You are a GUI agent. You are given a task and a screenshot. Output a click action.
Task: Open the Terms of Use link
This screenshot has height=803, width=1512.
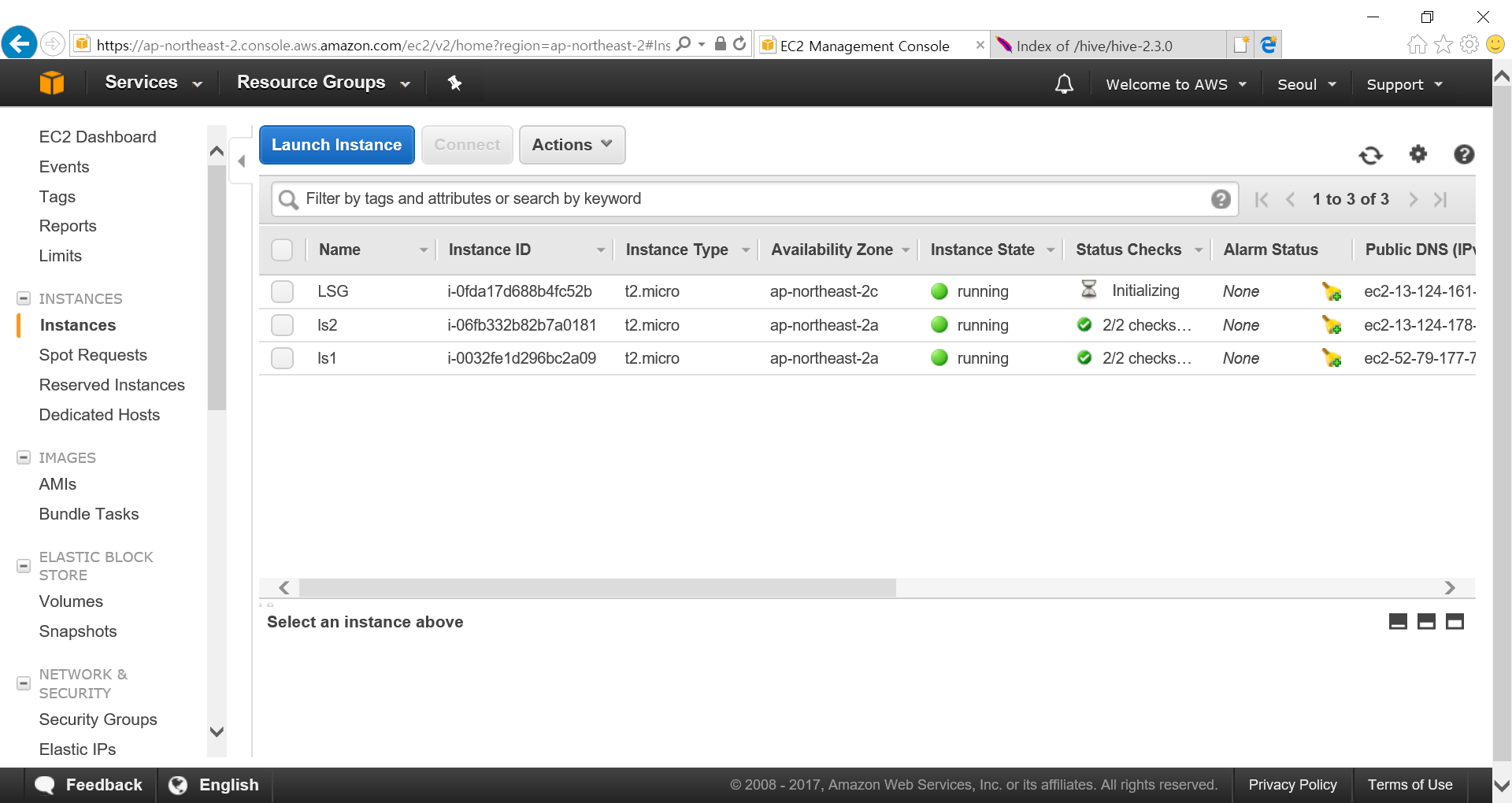tap(1410, 785)
